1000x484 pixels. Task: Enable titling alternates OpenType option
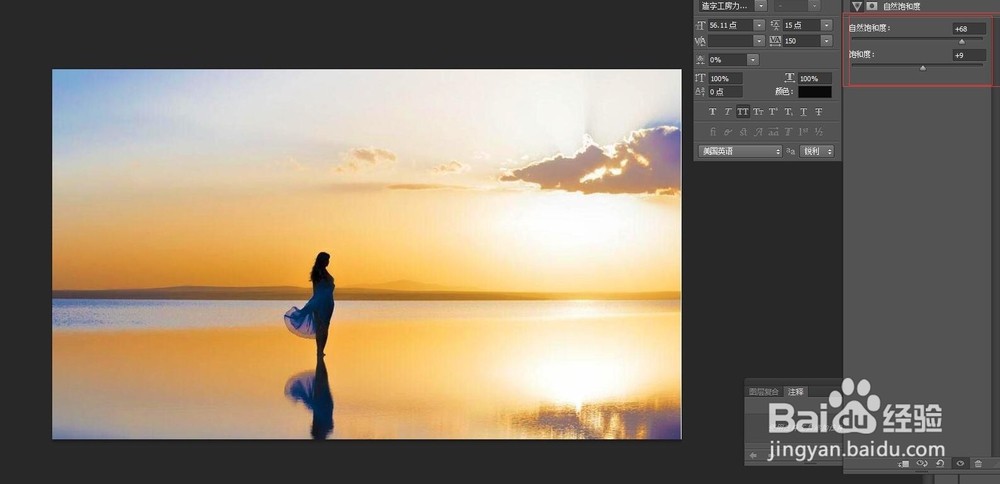788,132
